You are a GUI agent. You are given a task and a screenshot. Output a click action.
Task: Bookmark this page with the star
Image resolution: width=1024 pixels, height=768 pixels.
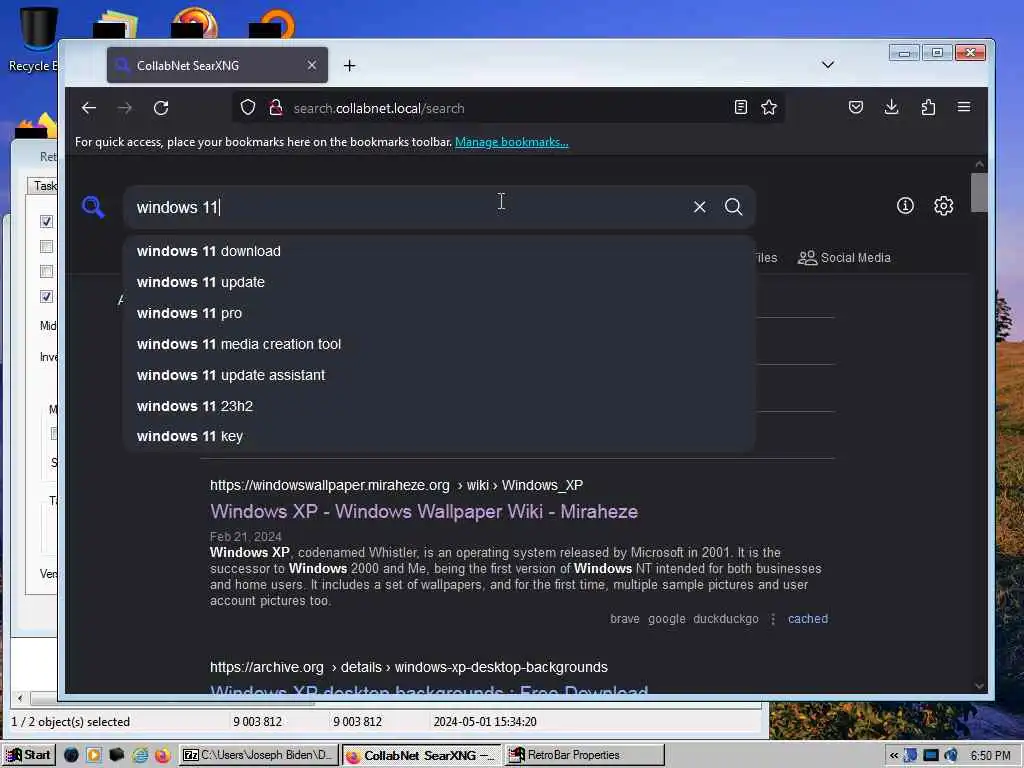[769, 107]
